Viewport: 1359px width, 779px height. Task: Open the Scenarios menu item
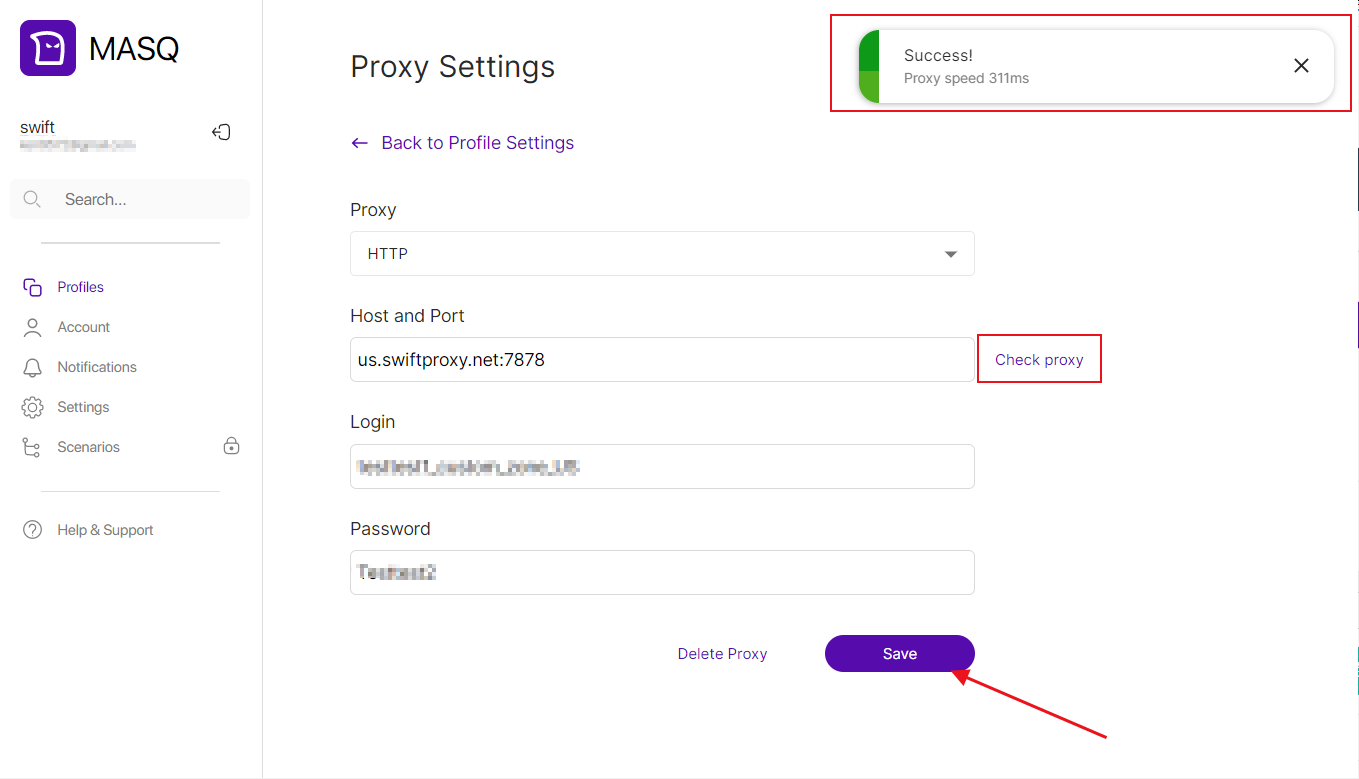click(88, 447)
